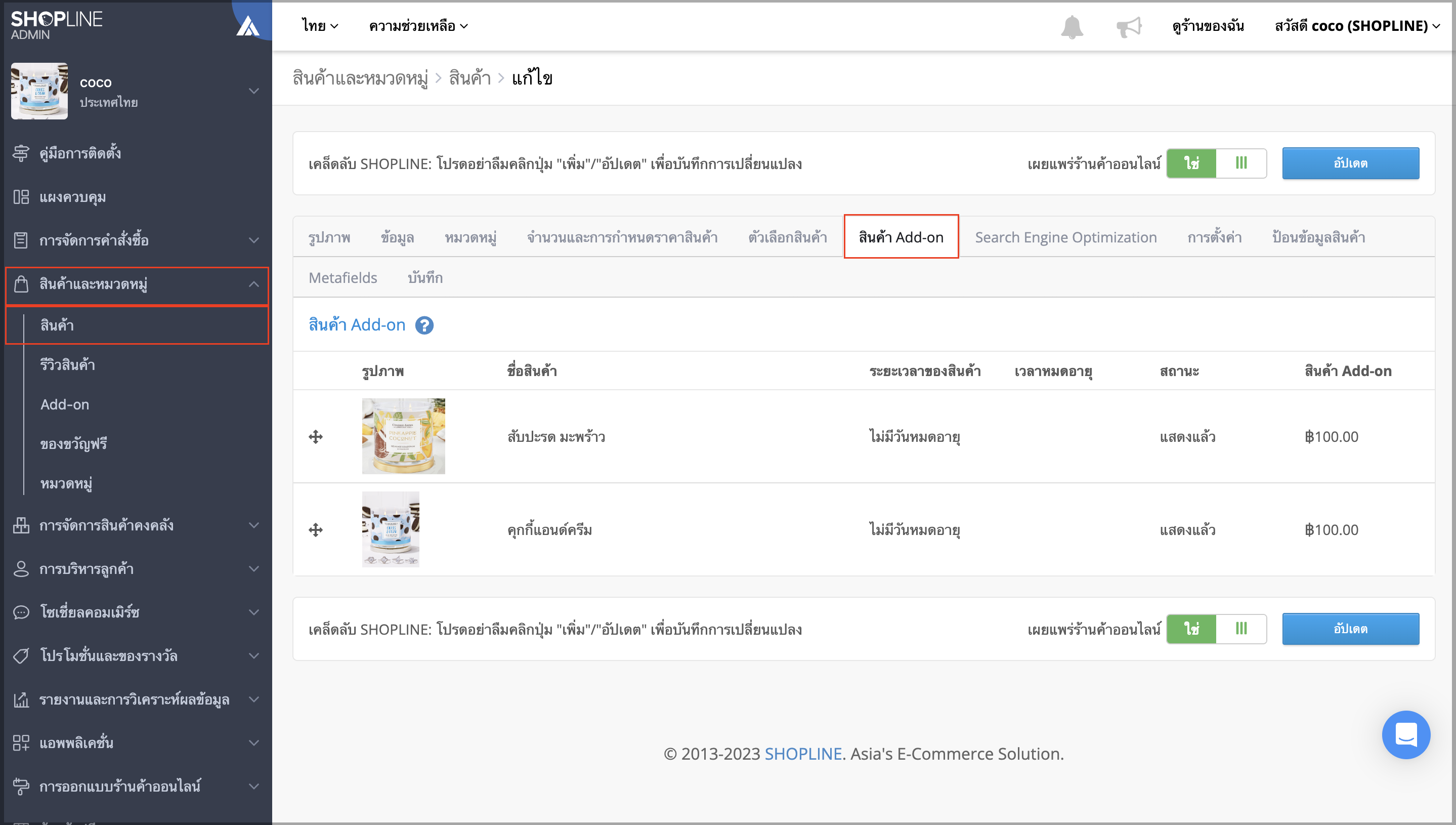Viewport: 1456px width, 825px height.
Task: Click the social commerce chat icon
Action: (x=21, y=612)
